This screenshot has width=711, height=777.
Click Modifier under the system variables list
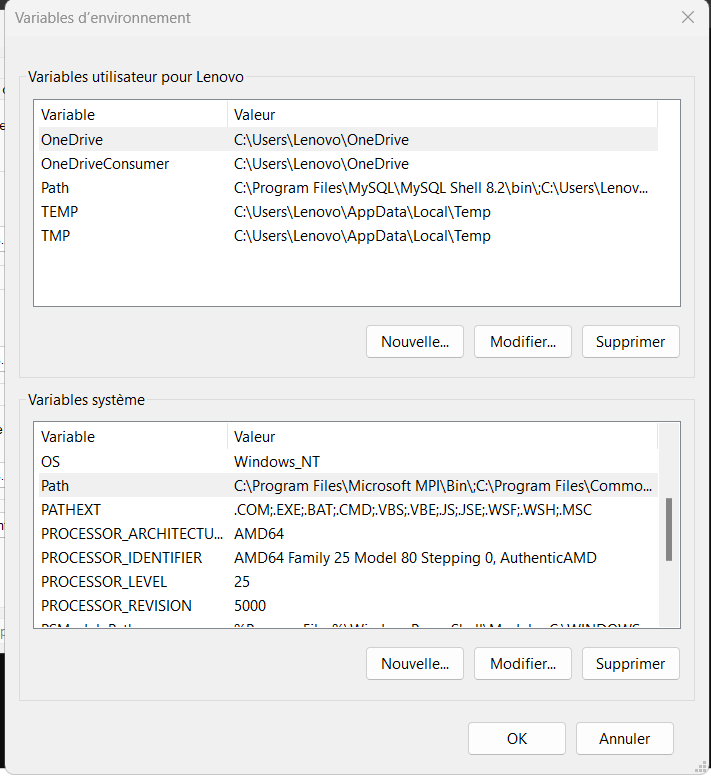click(522, 664)
